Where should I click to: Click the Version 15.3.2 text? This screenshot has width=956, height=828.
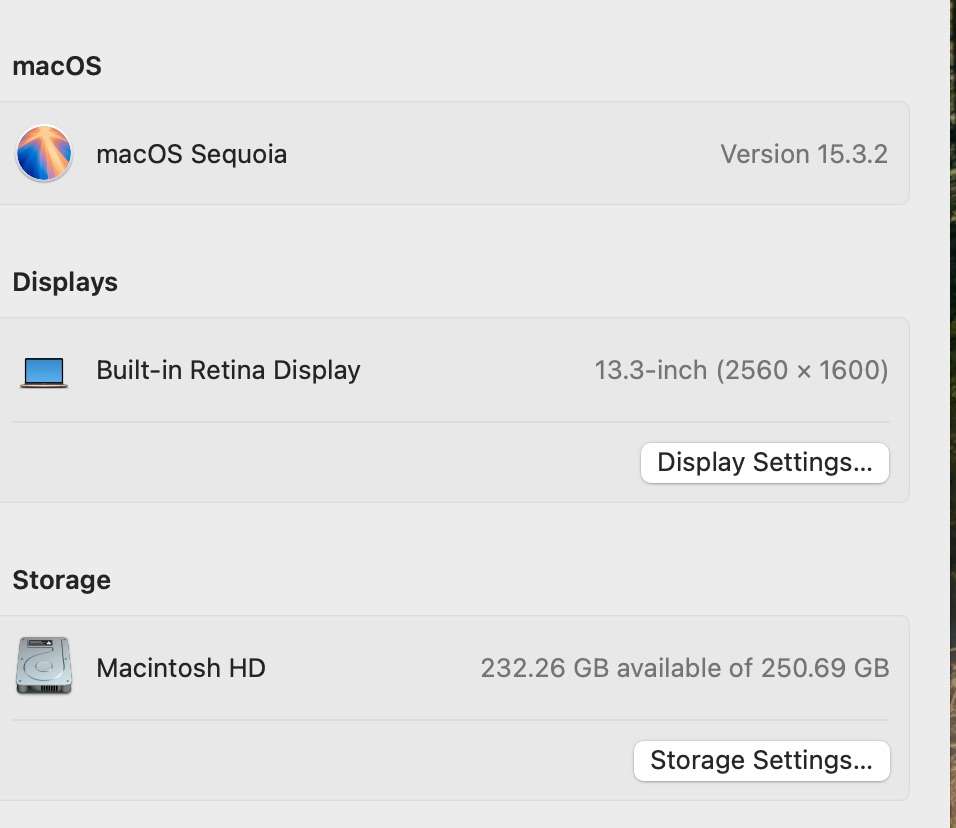pos(804,154)
